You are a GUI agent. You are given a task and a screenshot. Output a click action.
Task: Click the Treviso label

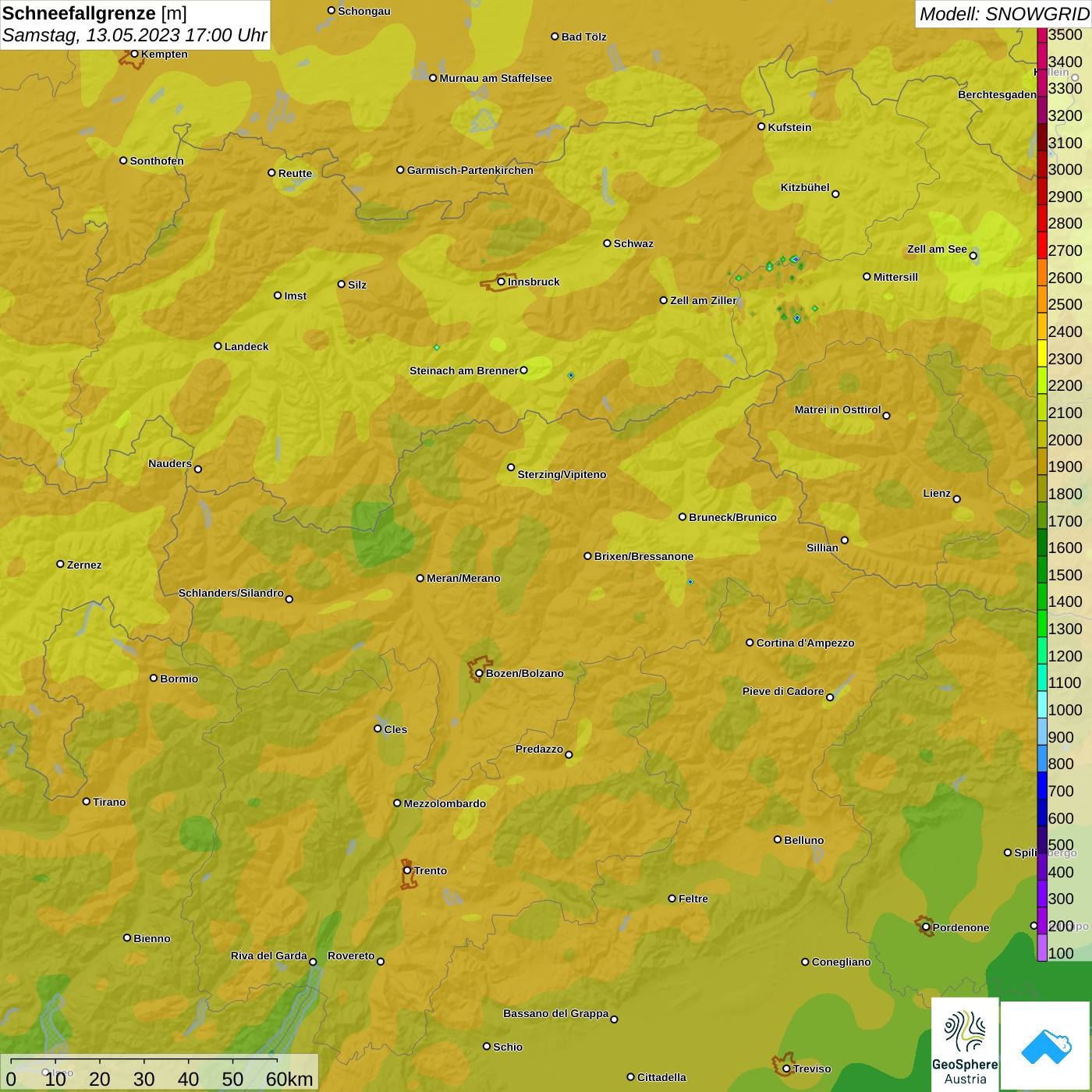(811, 1069)
